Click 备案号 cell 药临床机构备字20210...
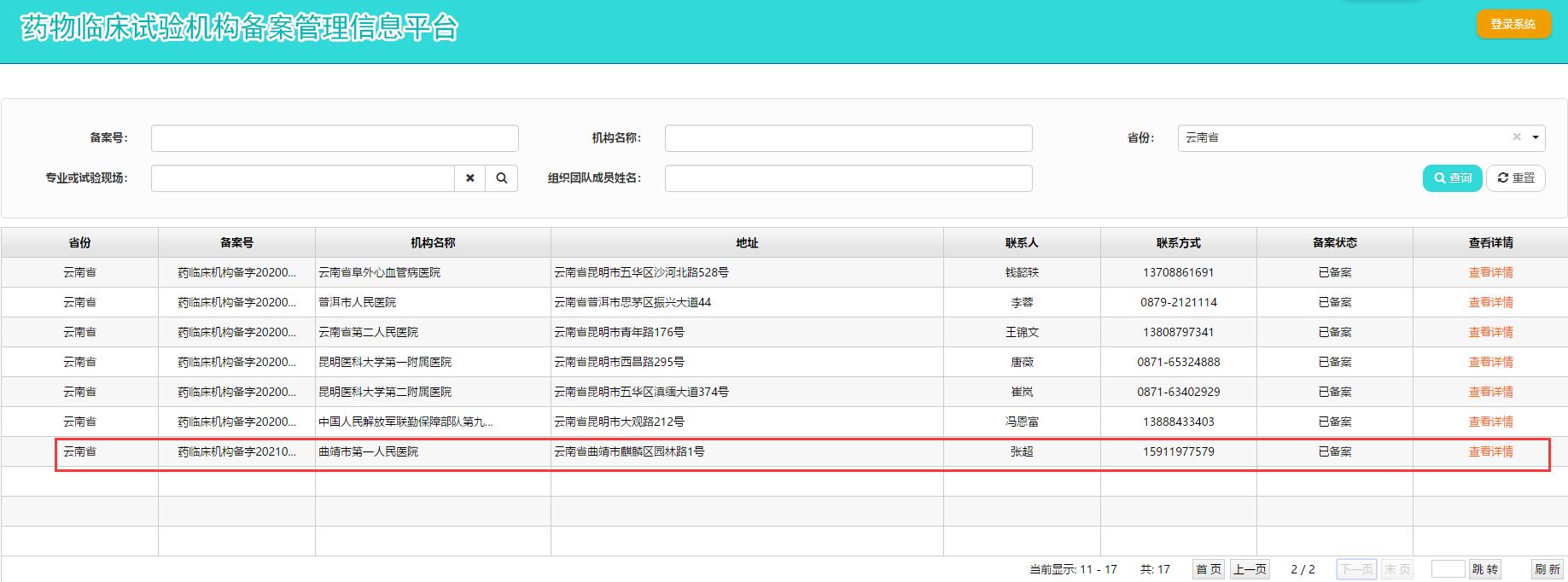The width and height of the screenshot is (1568, 582). point(236,451)
